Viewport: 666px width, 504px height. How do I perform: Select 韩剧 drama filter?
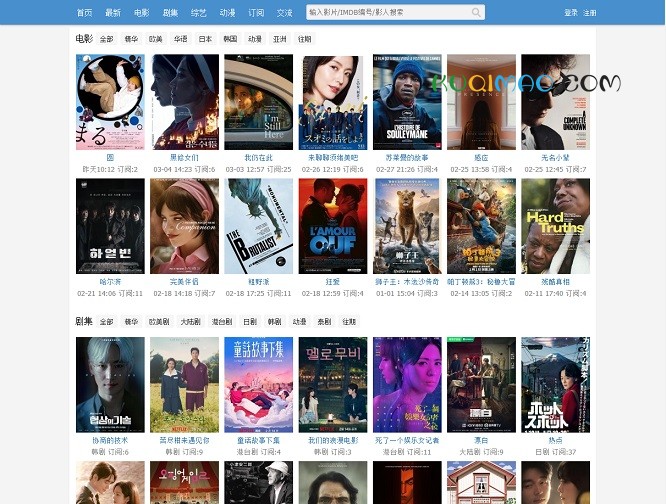tap(274, 322)
